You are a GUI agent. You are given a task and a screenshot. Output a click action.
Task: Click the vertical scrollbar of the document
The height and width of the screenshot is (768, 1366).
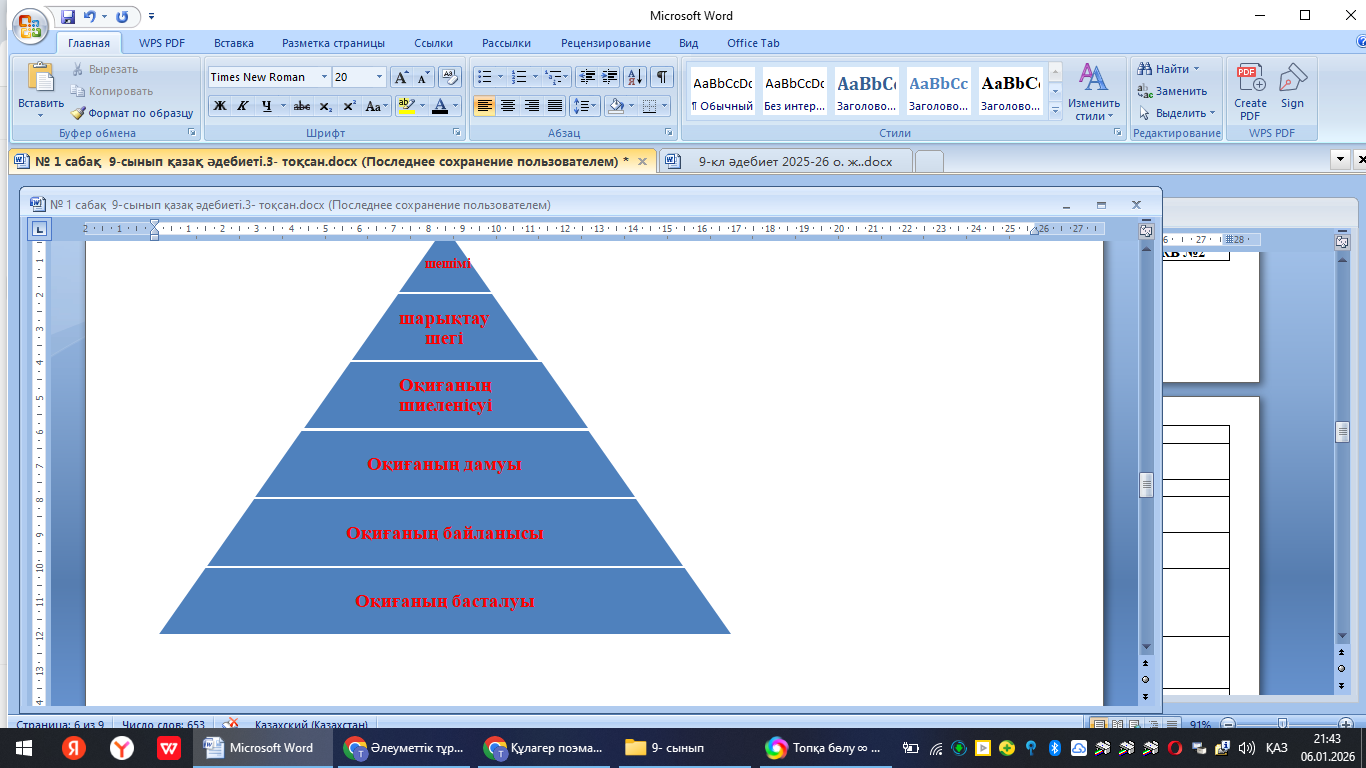point(1146,485)
